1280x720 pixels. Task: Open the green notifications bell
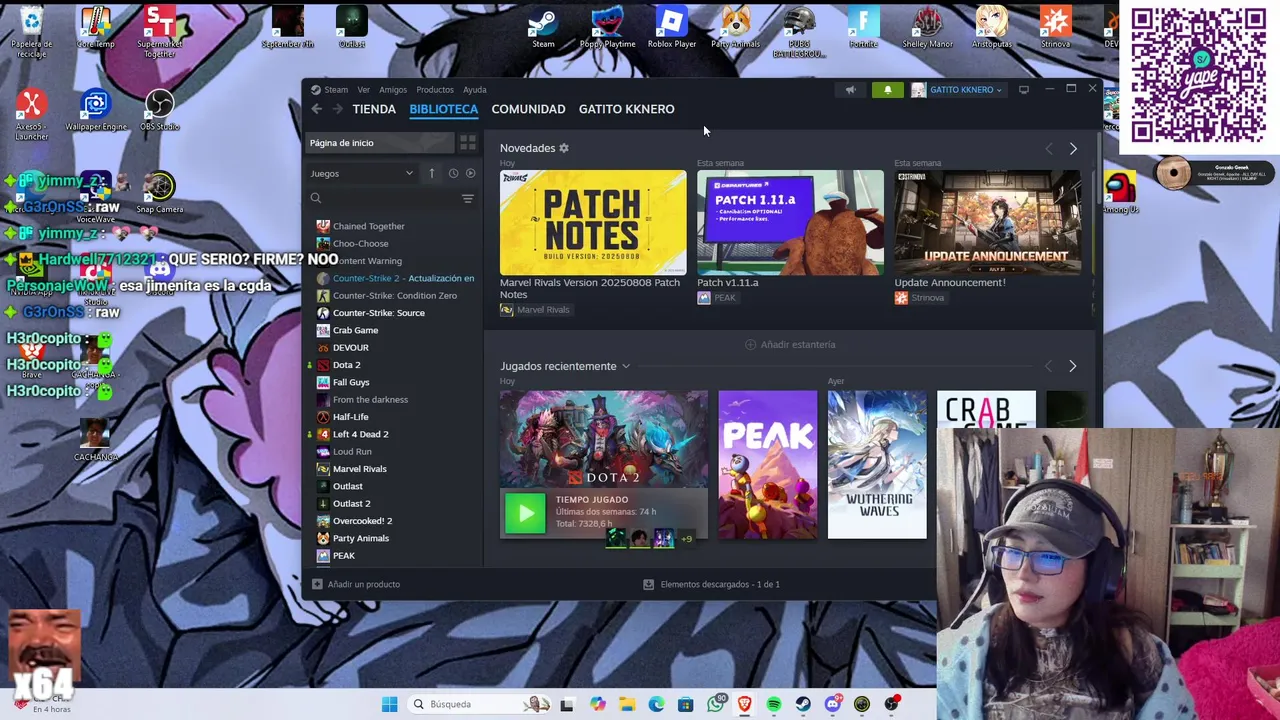[887, 90]
